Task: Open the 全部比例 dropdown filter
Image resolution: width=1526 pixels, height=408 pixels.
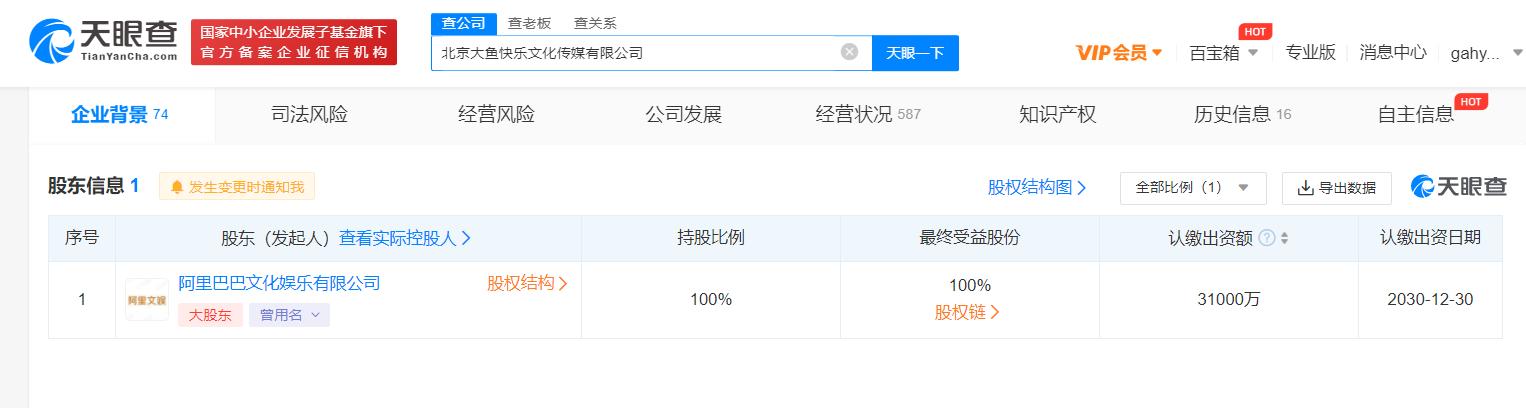Action: pos(1193,187)
